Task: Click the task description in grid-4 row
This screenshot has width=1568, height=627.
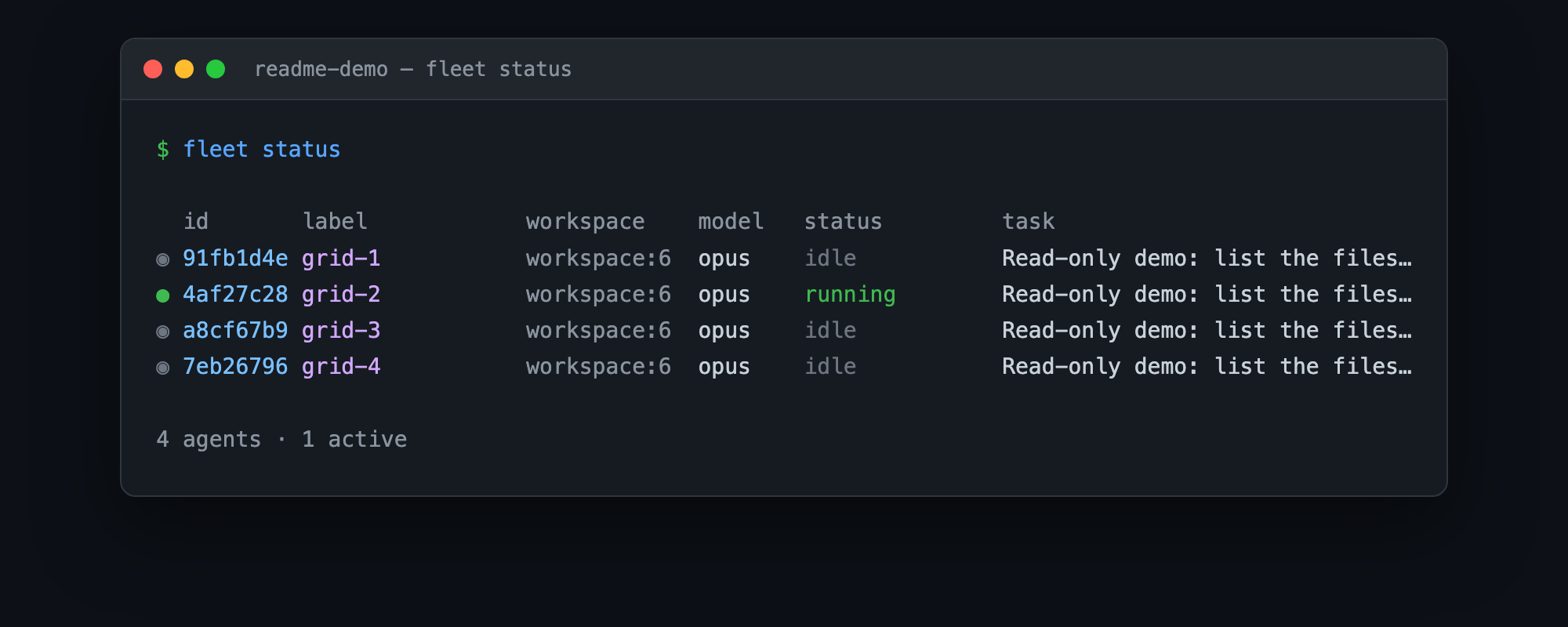Action: 1207,367
